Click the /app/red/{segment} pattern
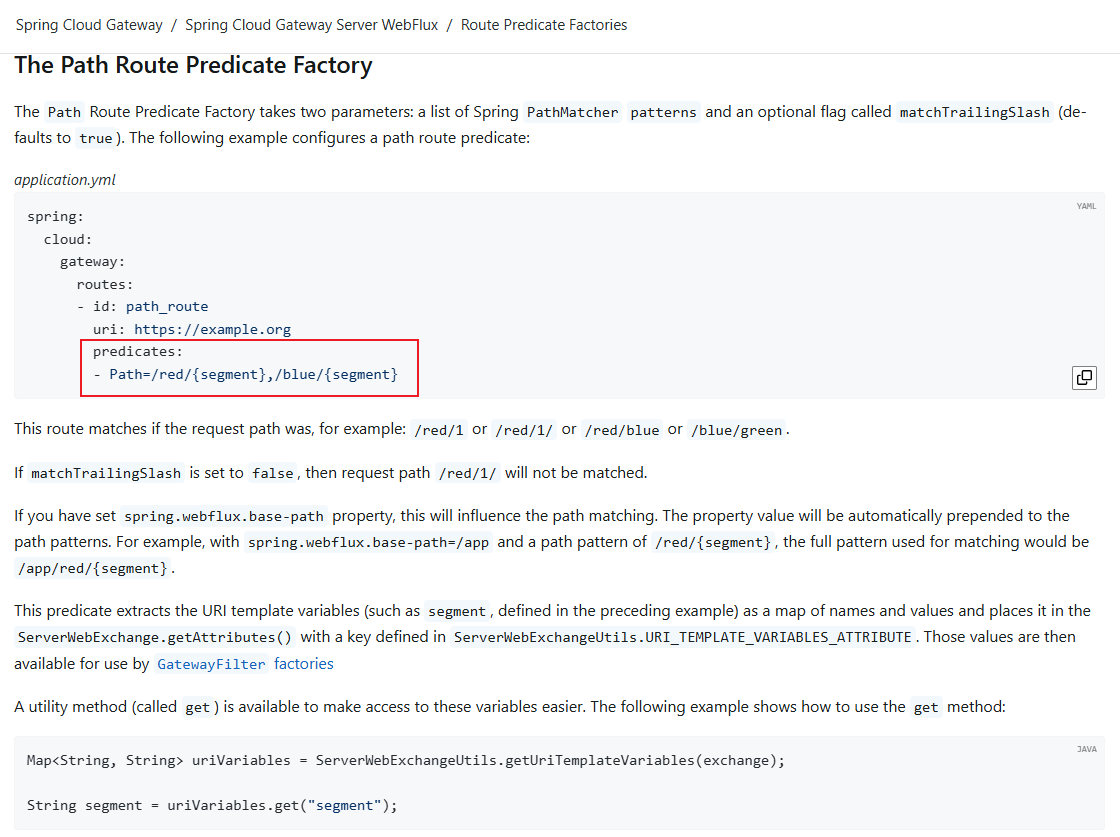 tap(93, 568)
